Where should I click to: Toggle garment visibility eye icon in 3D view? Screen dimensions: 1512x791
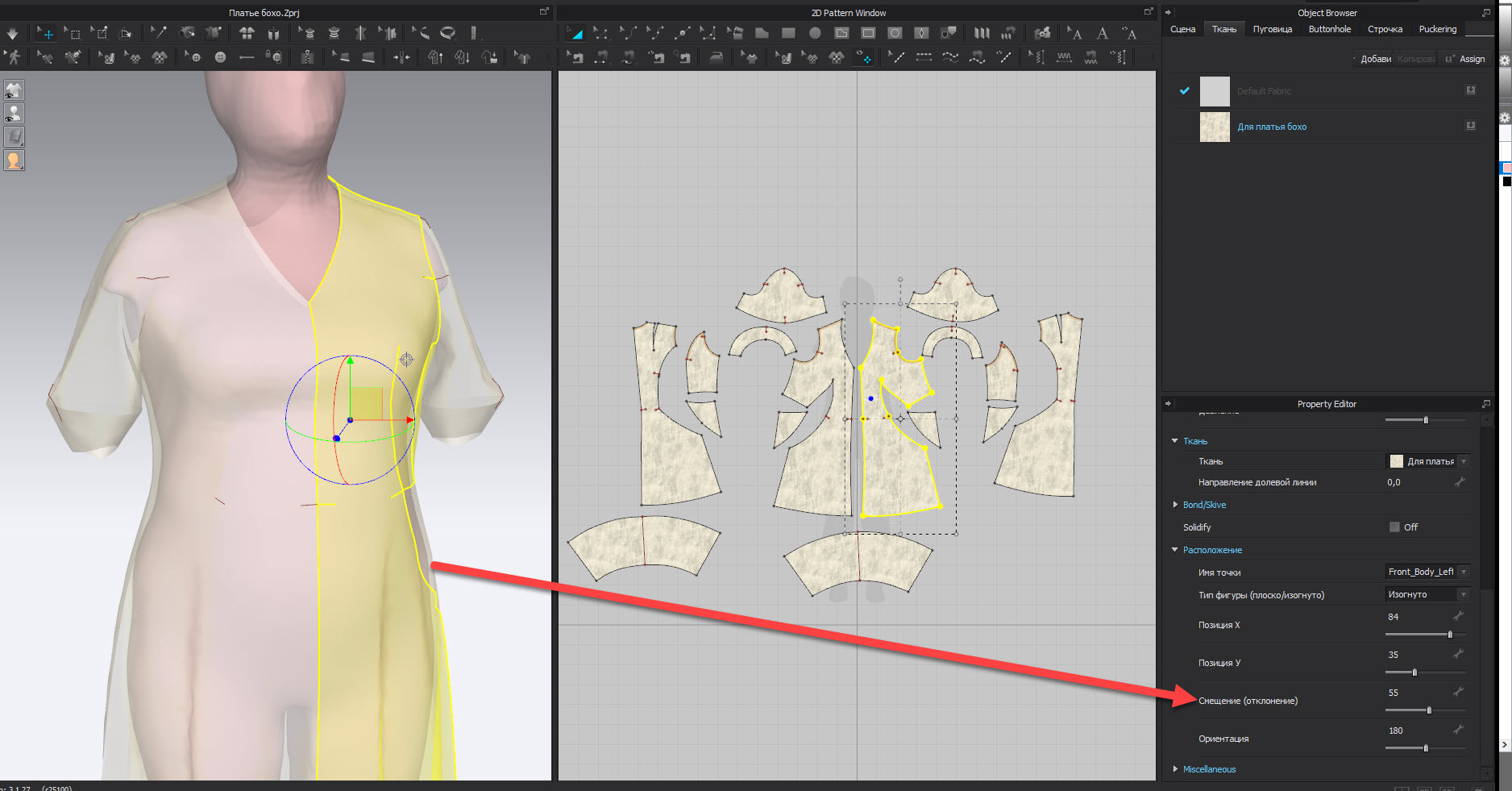coord(14,90)
